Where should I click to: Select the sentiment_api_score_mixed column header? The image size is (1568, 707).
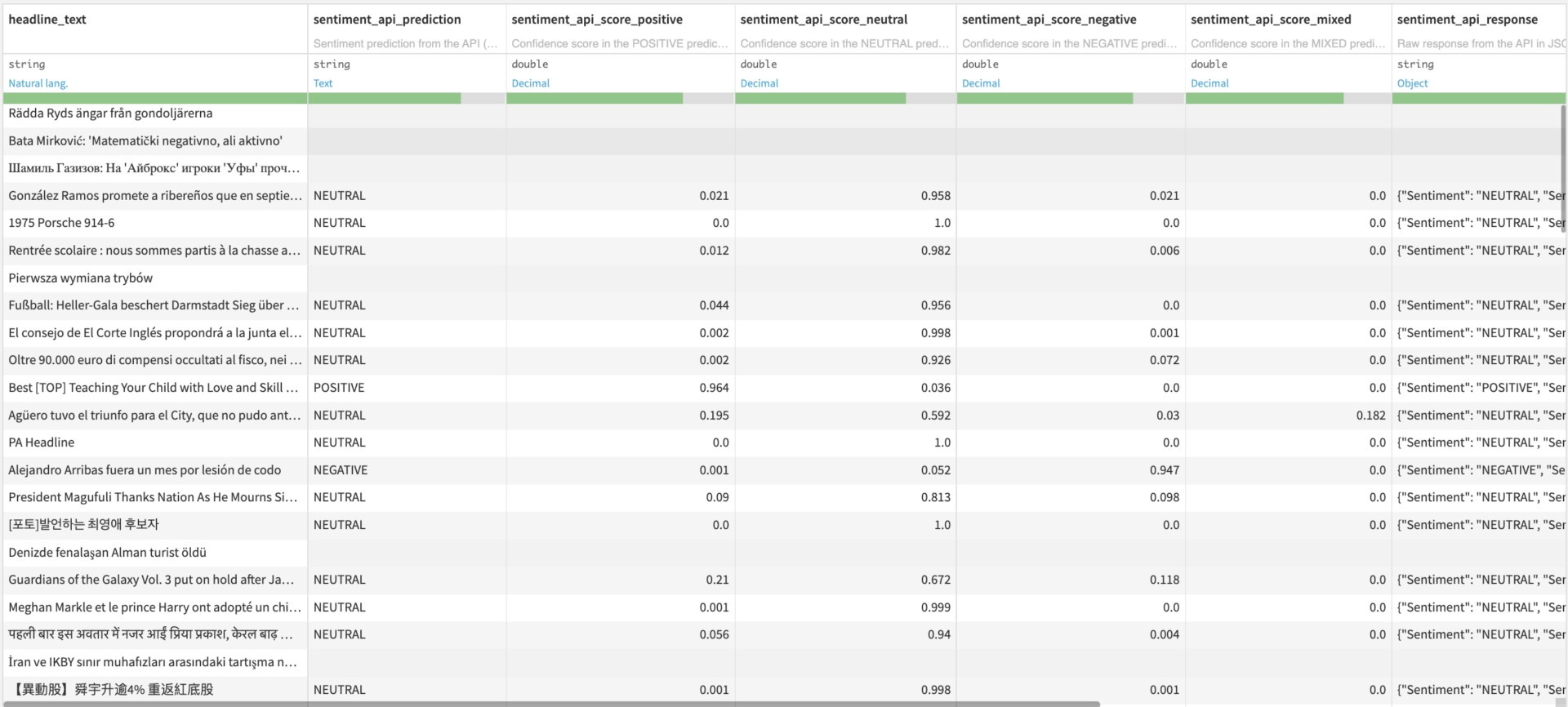[1270, 20]
